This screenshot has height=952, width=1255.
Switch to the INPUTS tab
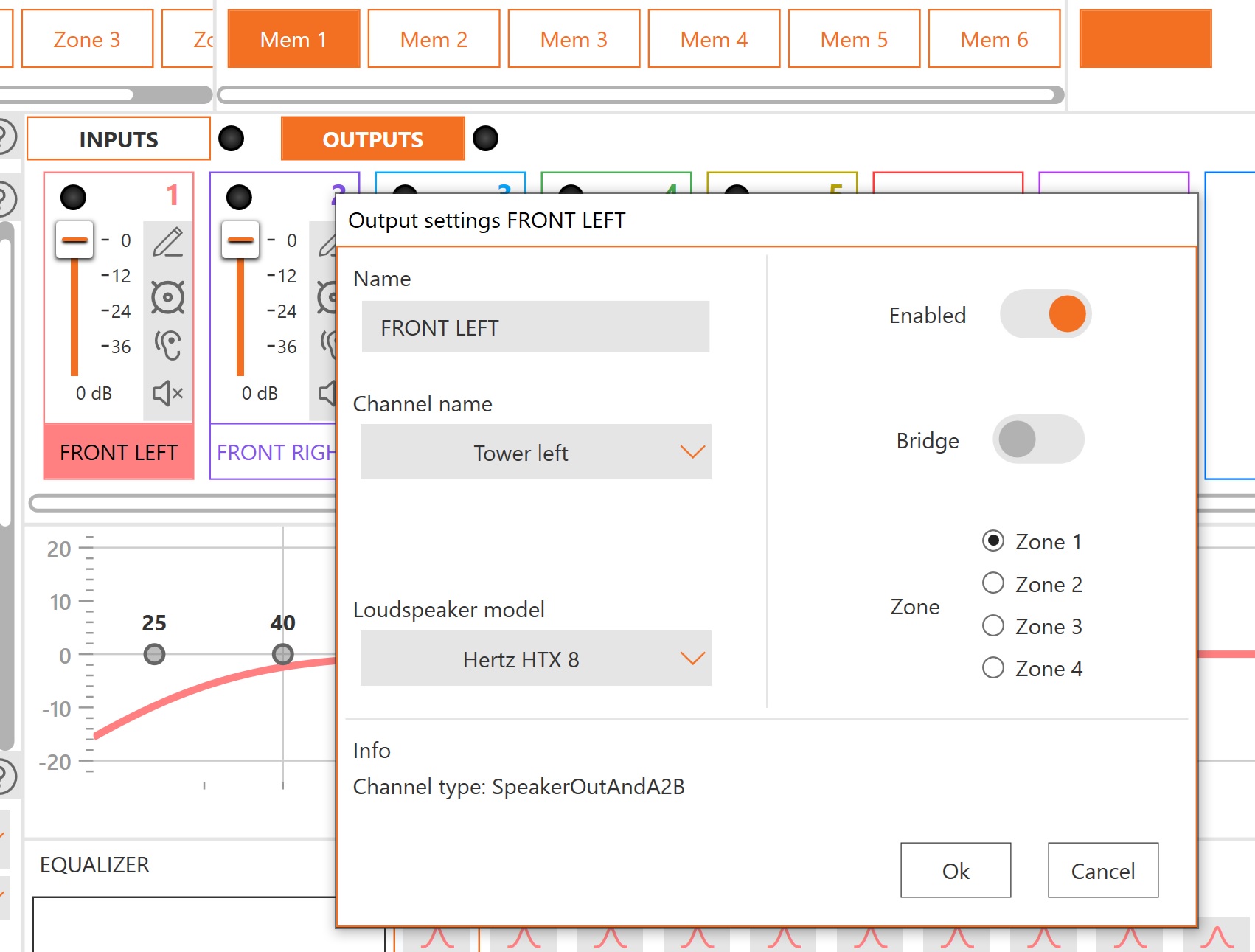pos(119,139)
